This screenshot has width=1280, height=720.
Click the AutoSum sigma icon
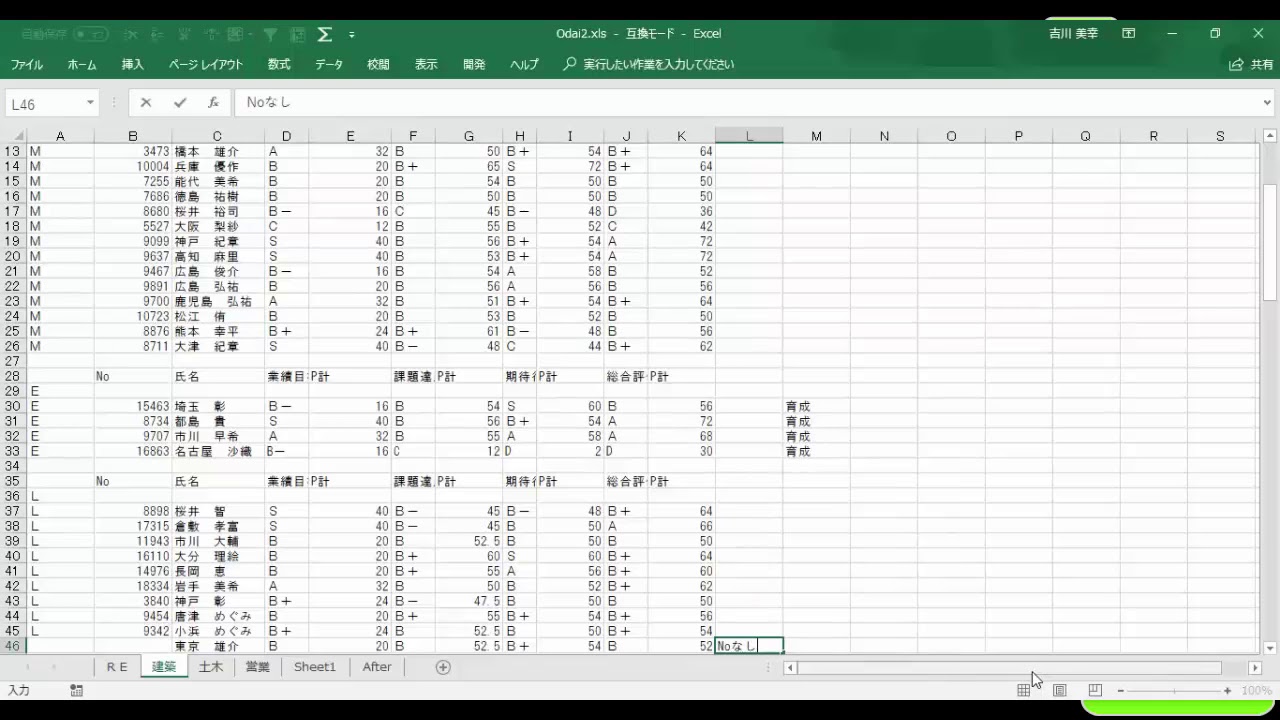point(324,34)
